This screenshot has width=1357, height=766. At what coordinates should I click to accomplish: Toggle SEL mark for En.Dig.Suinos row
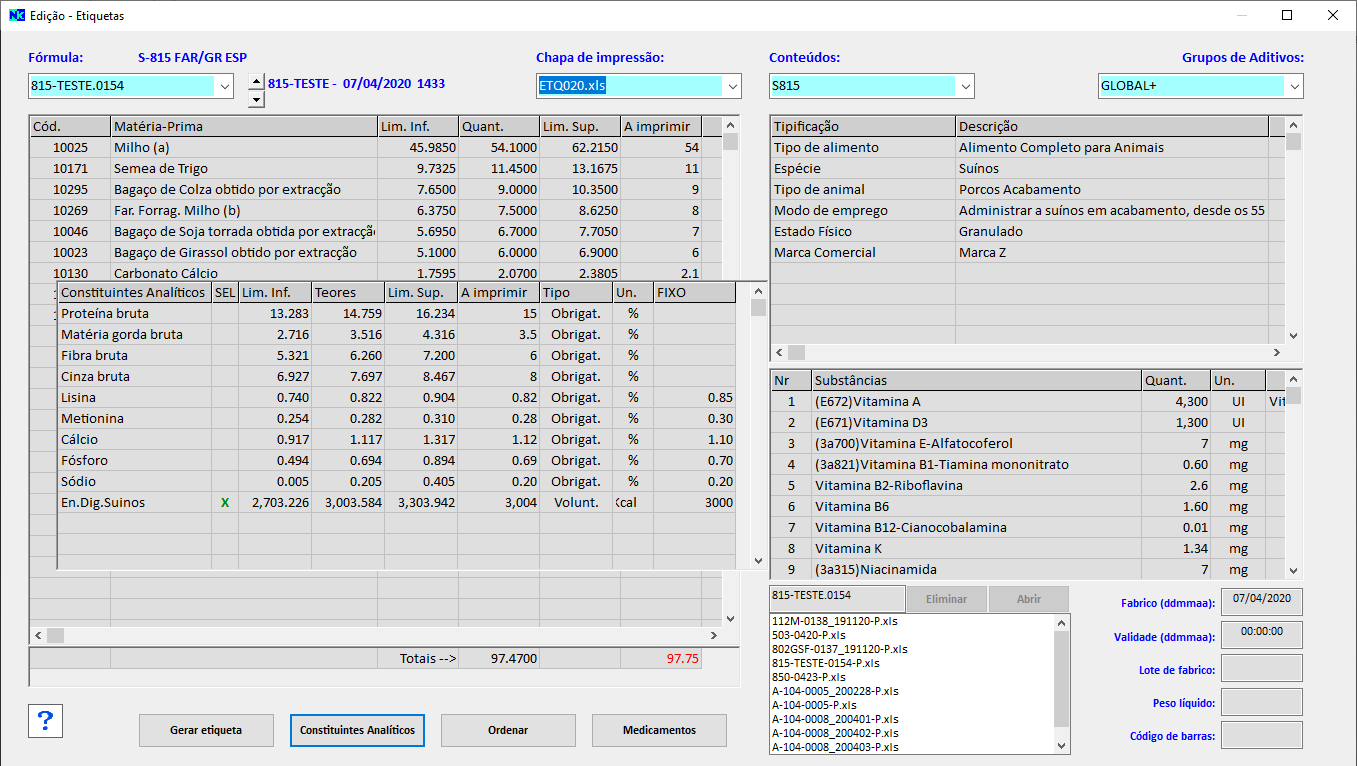(x=225, y=503)
